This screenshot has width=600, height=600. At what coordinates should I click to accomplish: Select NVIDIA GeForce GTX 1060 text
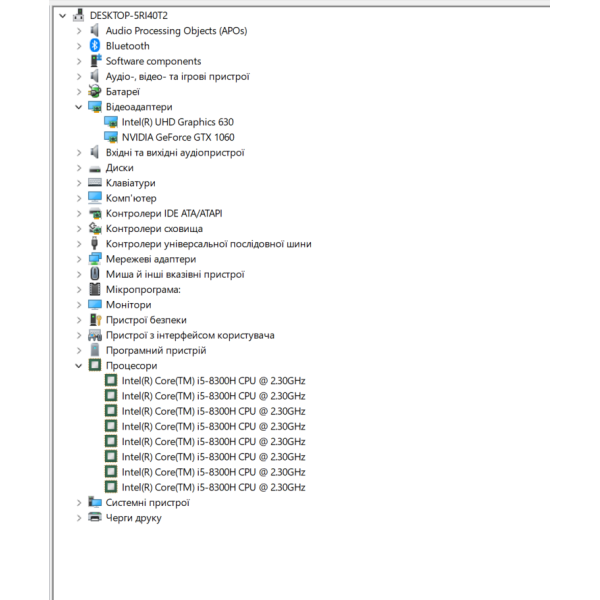click(178, 137)
